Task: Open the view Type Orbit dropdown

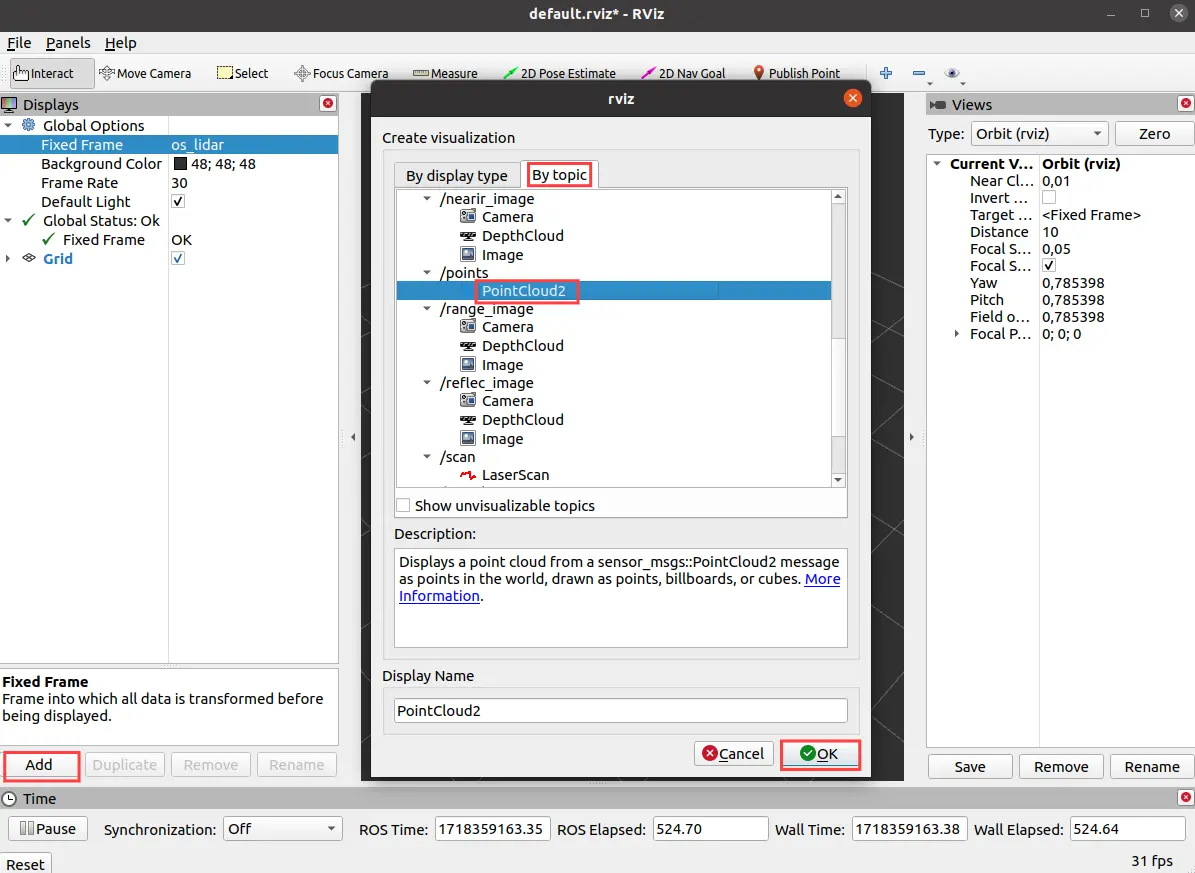Action: point(1040,134)
